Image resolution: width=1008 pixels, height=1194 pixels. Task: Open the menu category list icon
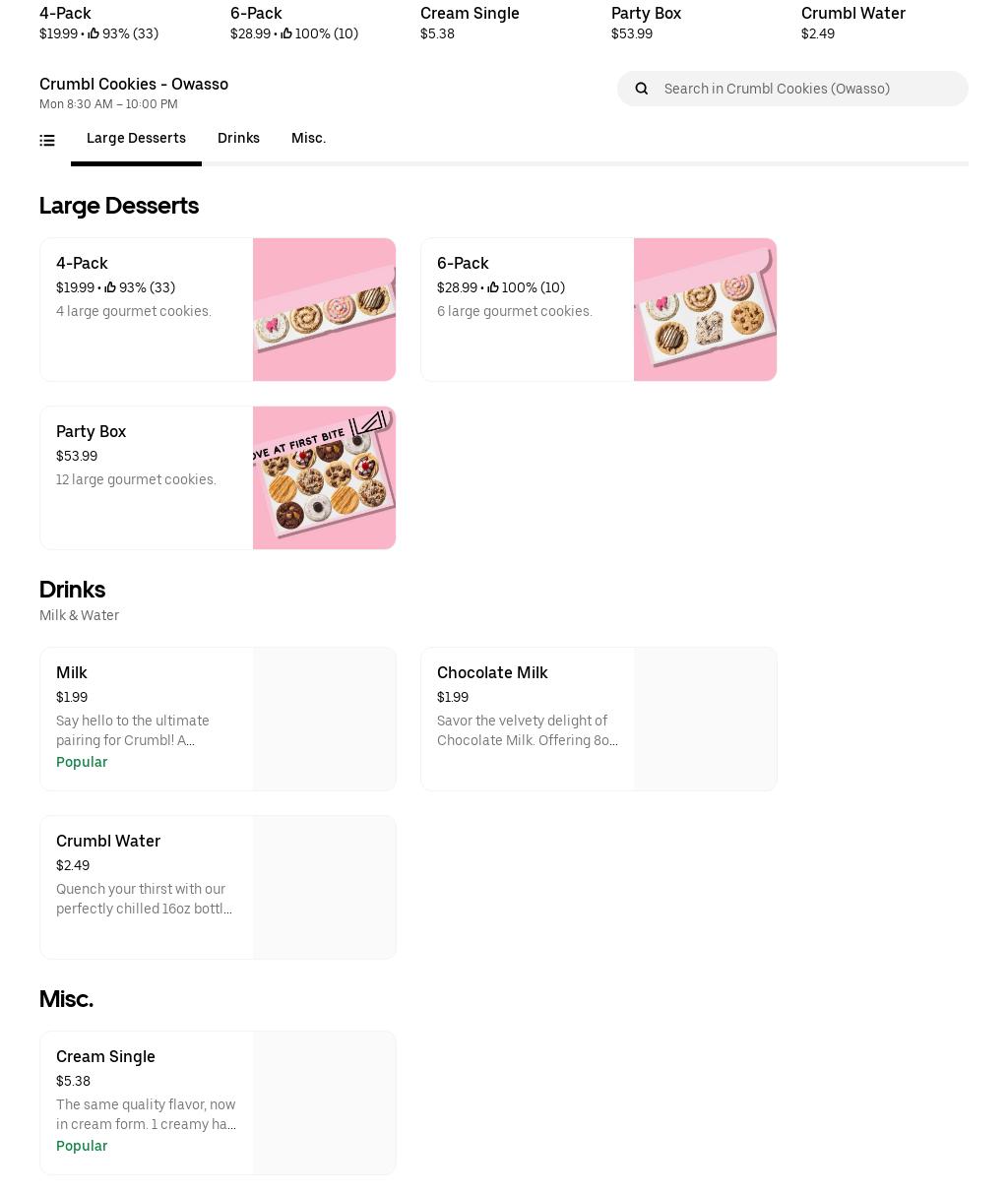[47, 141]
